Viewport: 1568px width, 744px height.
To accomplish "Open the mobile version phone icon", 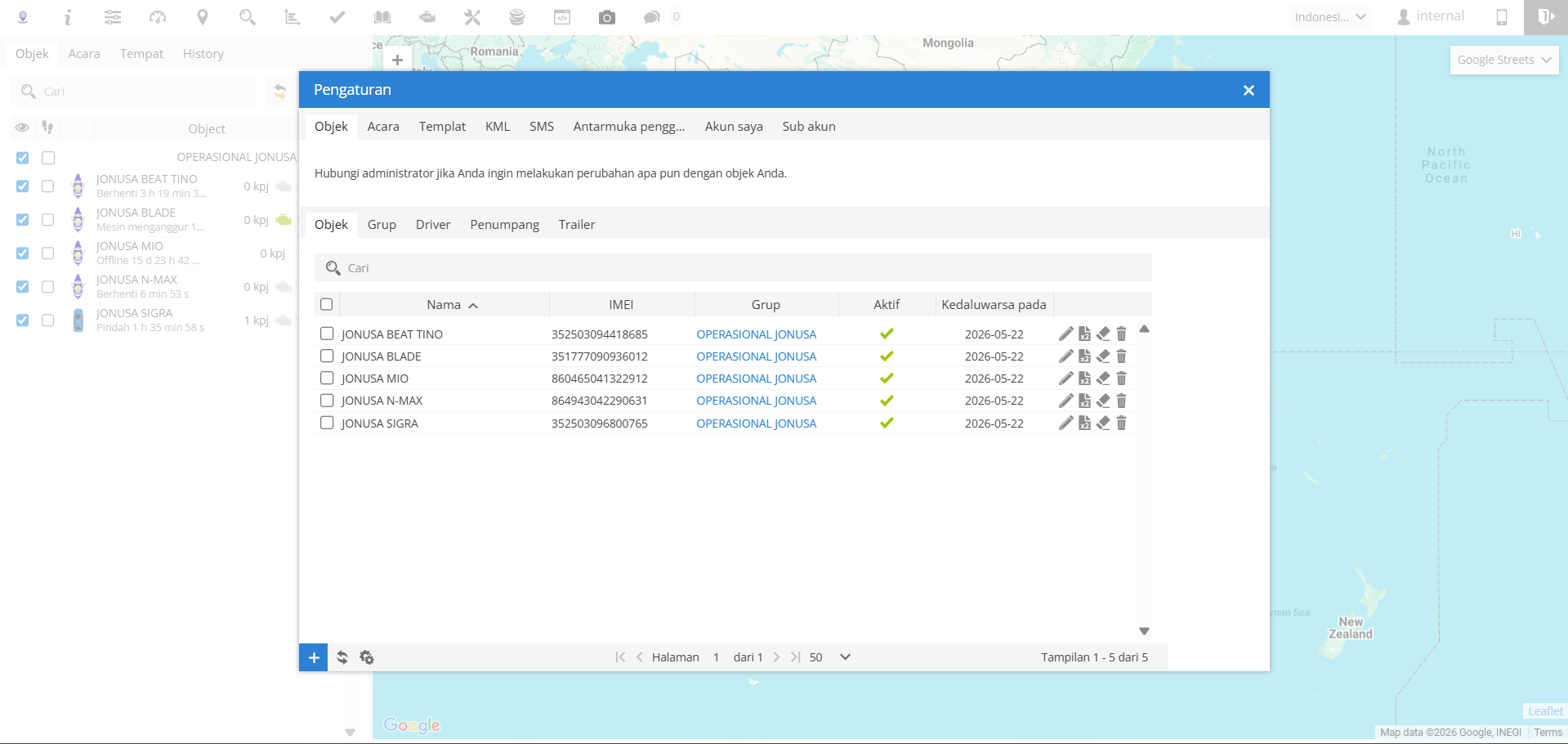I will 1502,17.
